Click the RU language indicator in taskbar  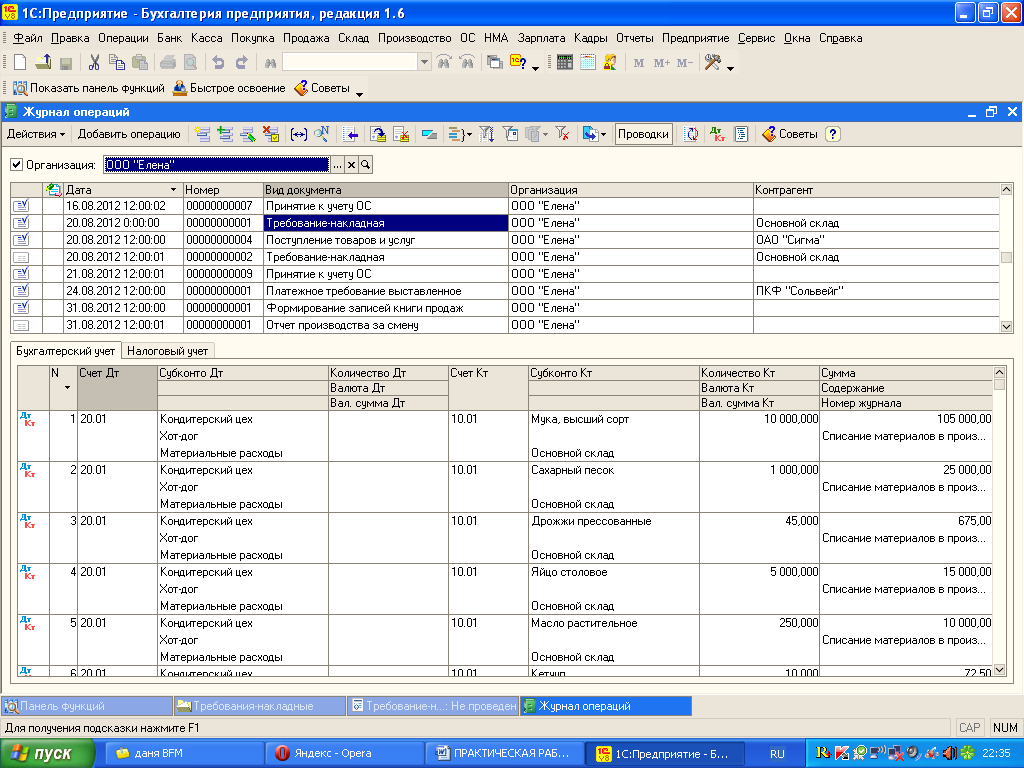776,754
